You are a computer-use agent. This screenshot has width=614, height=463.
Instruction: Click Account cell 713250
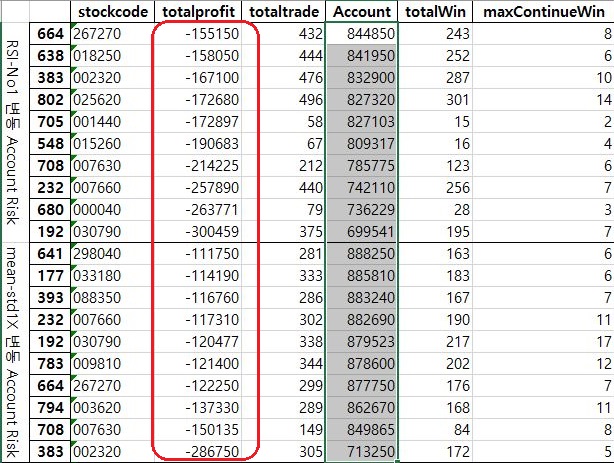point(362,452)
